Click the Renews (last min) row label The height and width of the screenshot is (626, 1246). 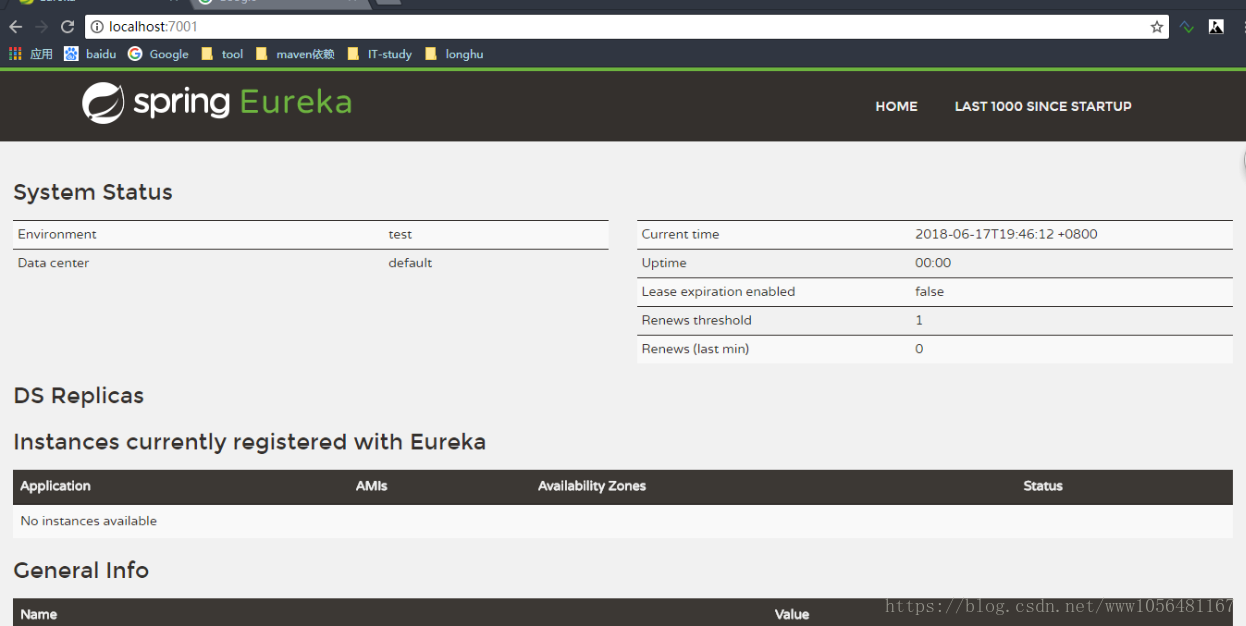pyautogui.click(x=695, y=349)
